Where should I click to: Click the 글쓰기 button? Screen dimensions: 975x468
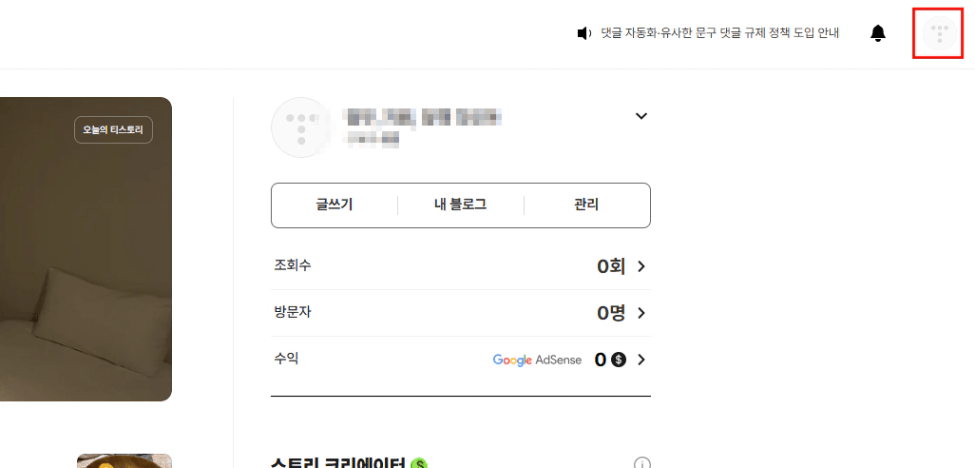click(x=334, y=205)
